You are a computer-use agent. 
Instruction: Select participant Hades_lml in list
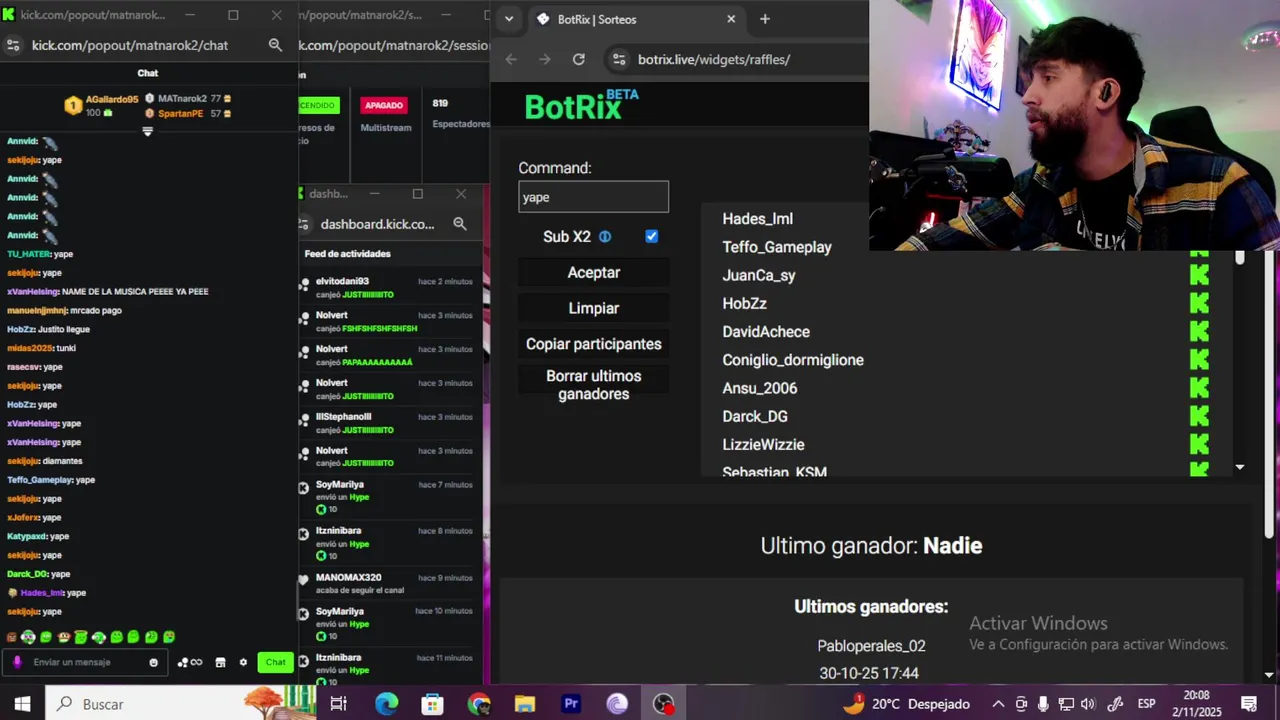pos(758,219)
